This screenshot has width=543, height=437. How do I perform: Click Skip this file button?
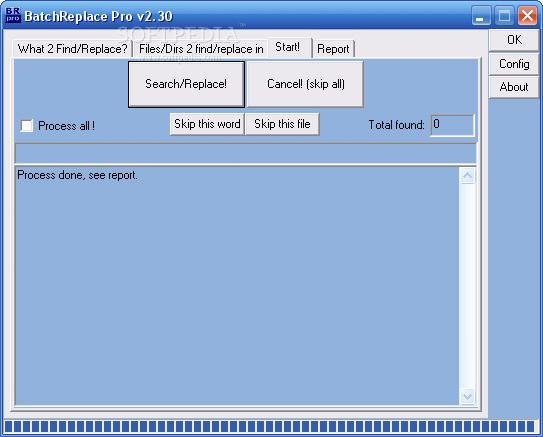point(282,124)
